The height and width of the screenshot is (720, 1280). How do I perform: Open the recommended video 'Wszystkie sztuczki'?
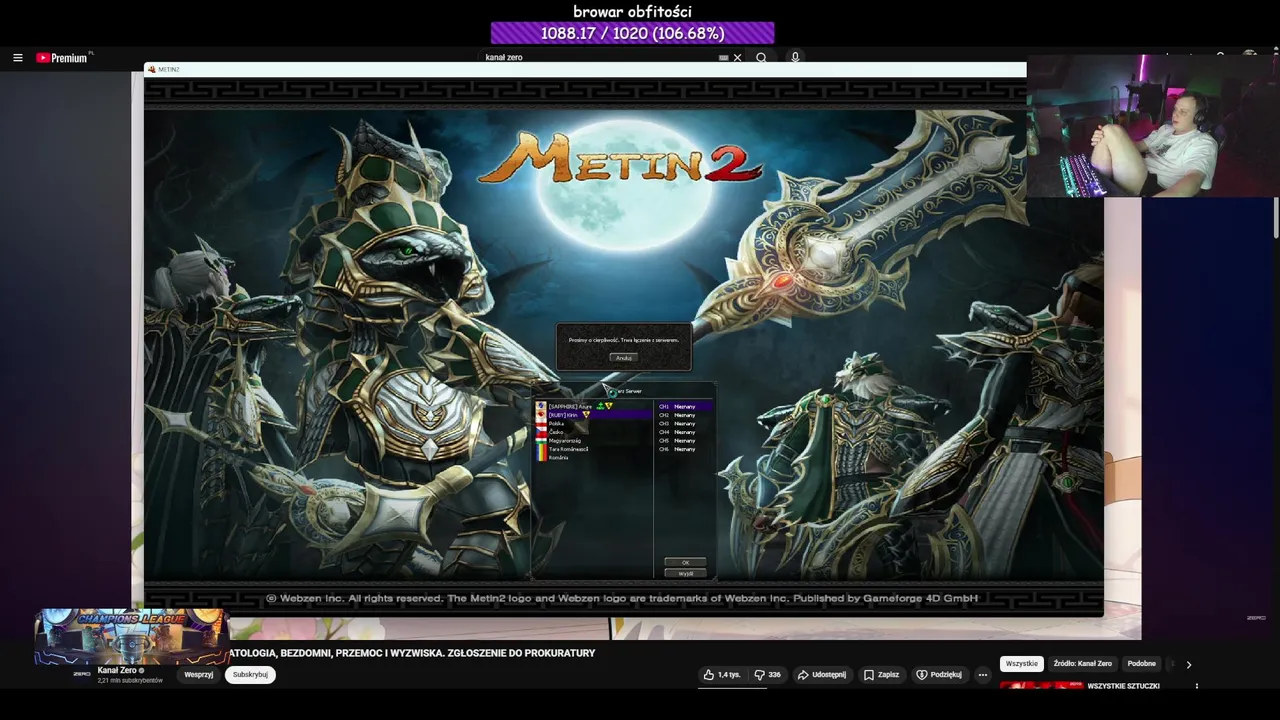tap(1123, 686)
